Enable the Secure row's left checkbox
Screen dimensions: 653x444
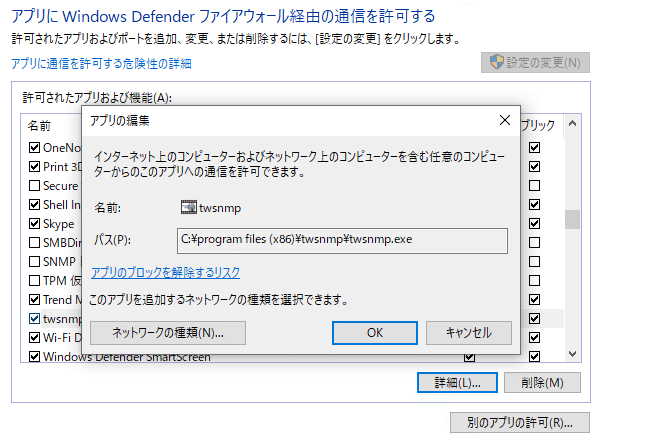[x=35, y=185]
